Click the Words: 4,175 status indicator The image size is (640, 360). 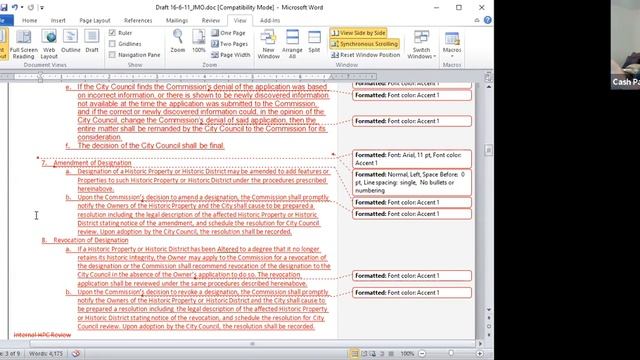click(46, 353)
